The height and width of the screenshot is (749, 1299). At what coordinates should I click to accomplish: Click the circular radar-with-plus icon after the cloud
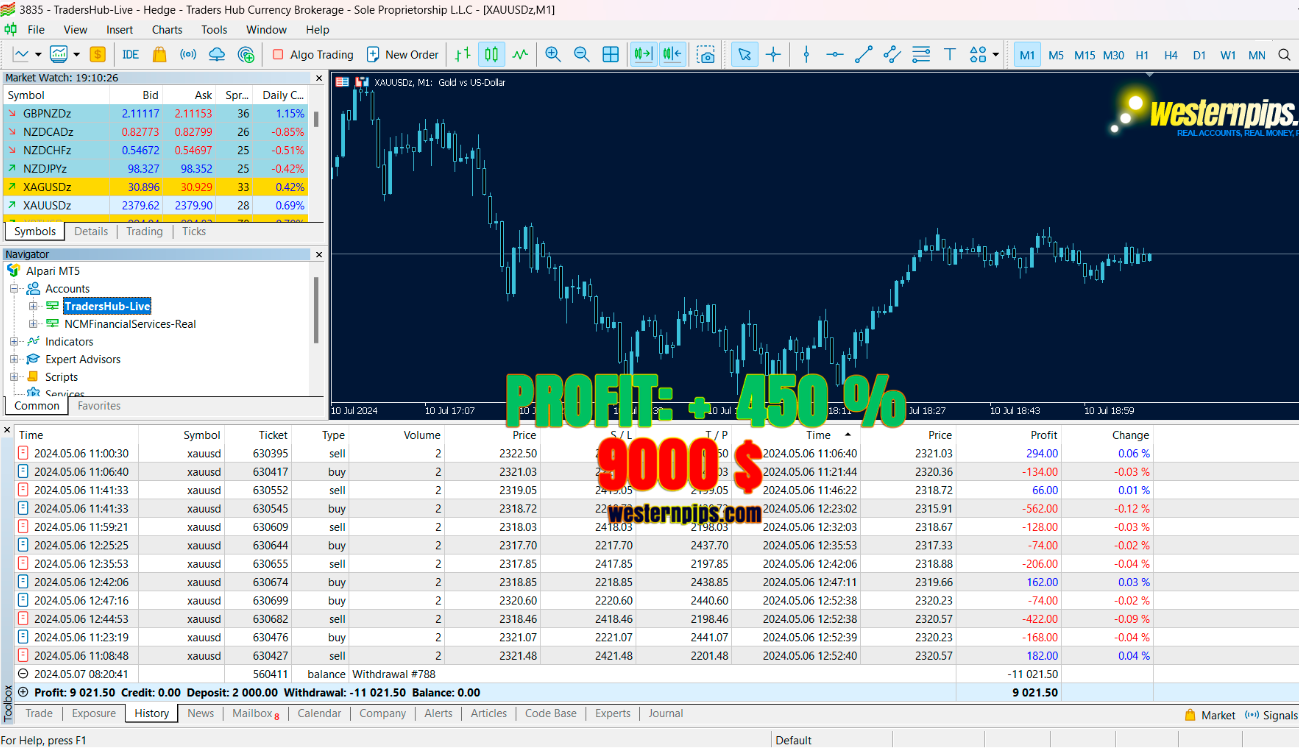[x=246, y=54]
